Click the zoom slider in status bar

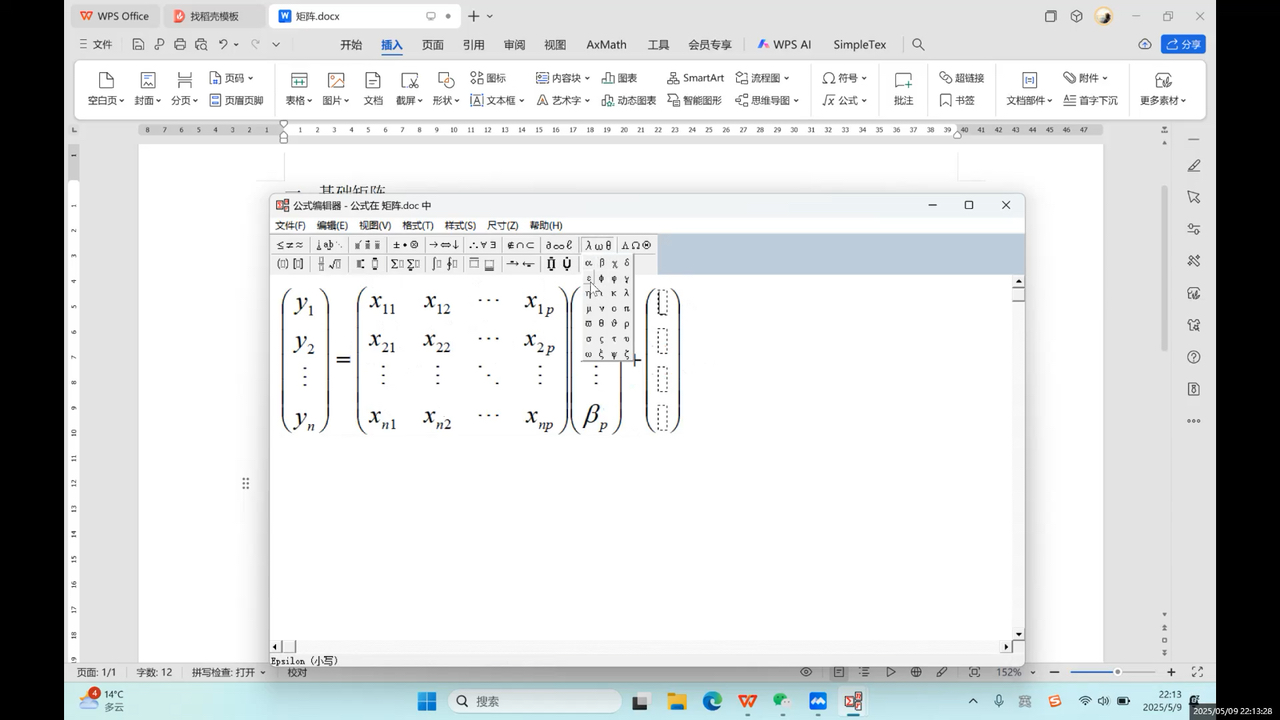[1117, 672]
